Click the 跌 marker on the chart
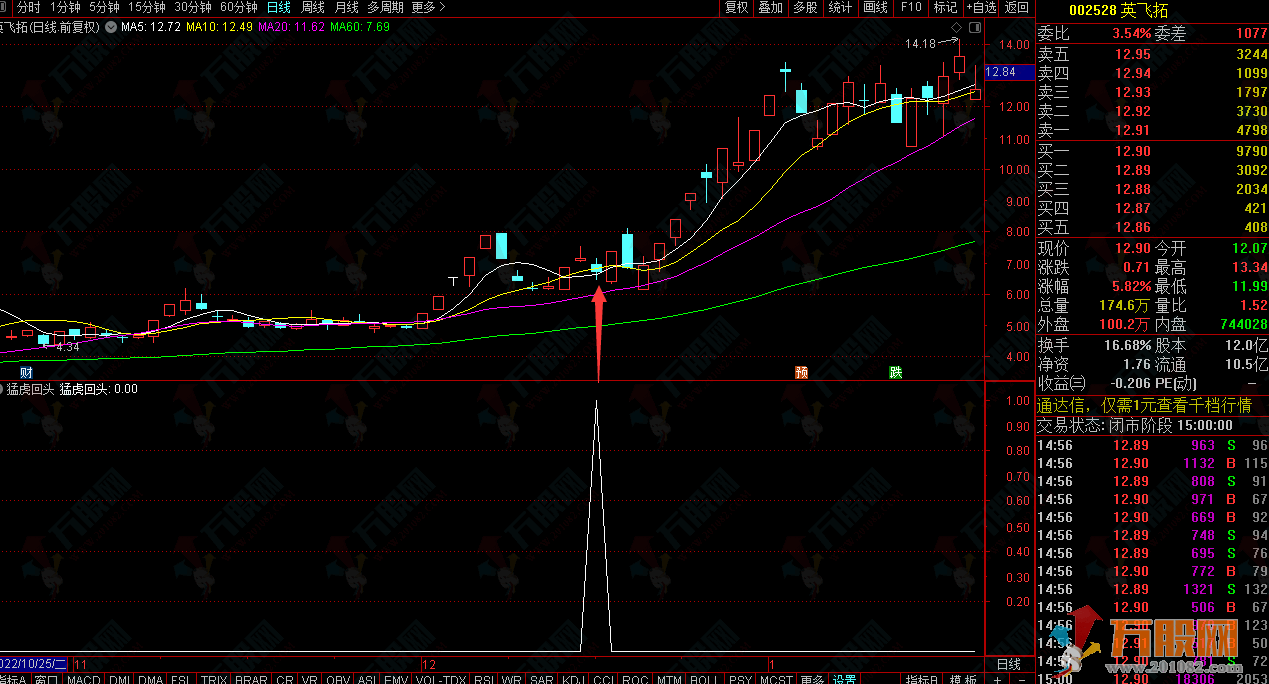The width and height of the screenshot is (1269, 684). (896, 372)
